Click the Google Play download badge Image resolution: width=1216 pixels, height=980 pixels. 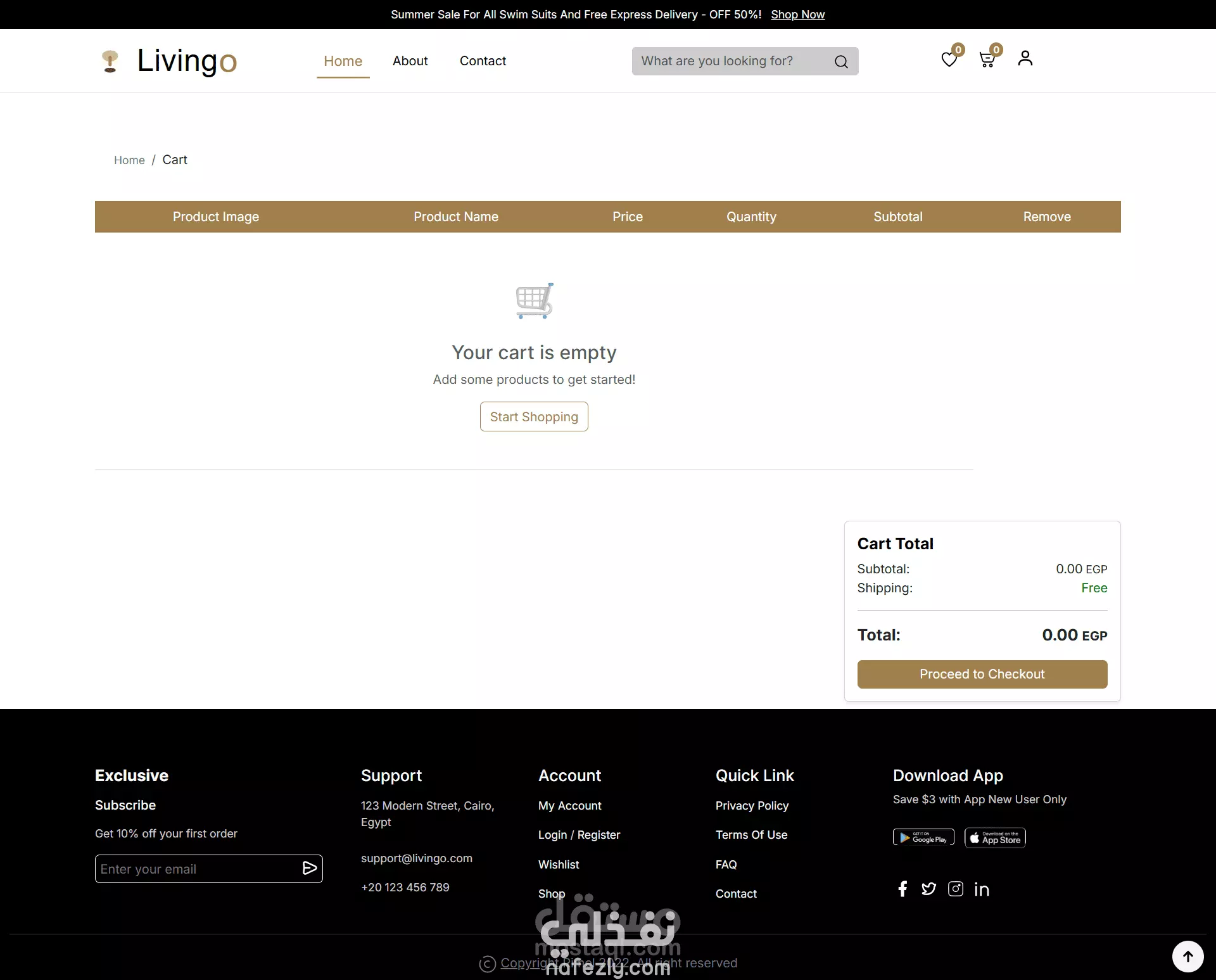923,837
